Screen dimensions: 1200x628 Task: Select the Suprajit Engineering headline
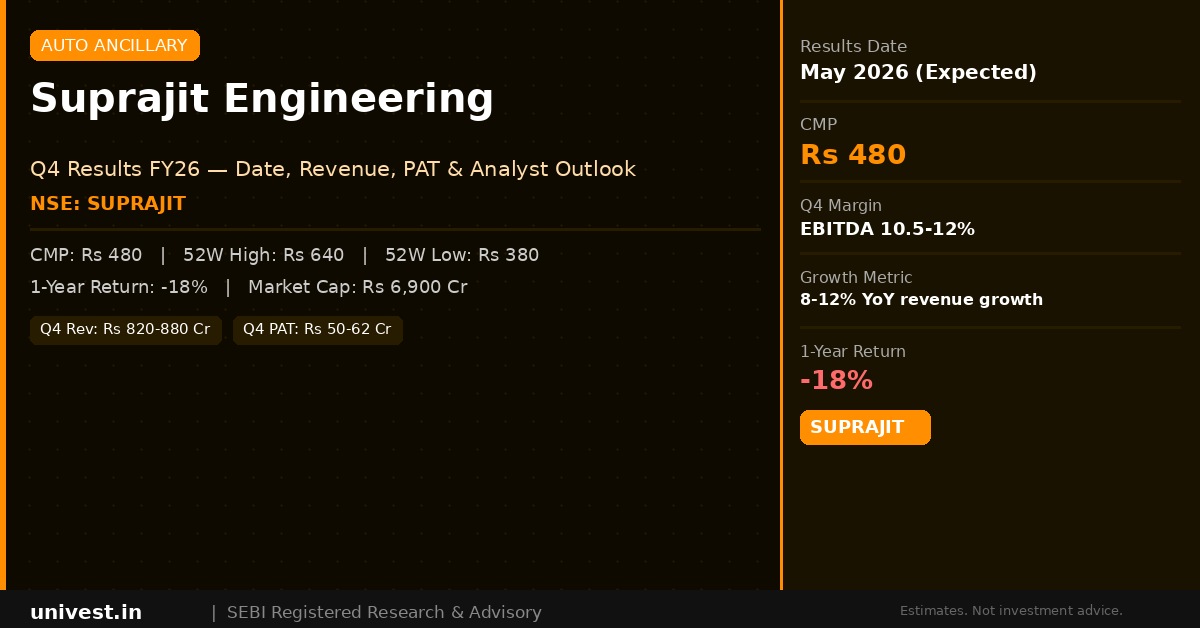coord(262,99)
